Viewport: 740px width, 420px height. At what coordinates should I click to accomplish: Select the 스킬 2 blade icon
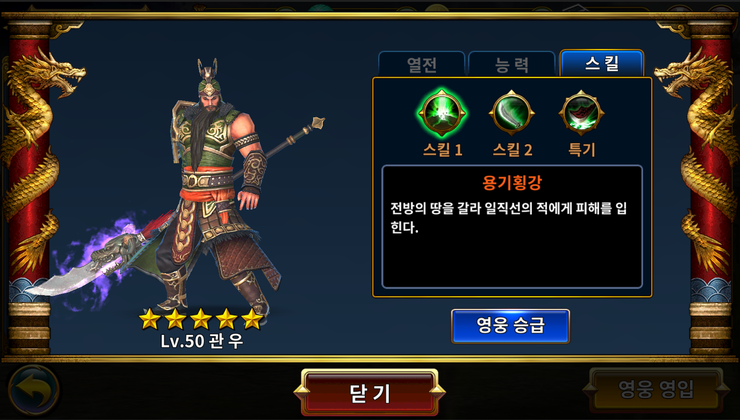click(x=512, y=113)
